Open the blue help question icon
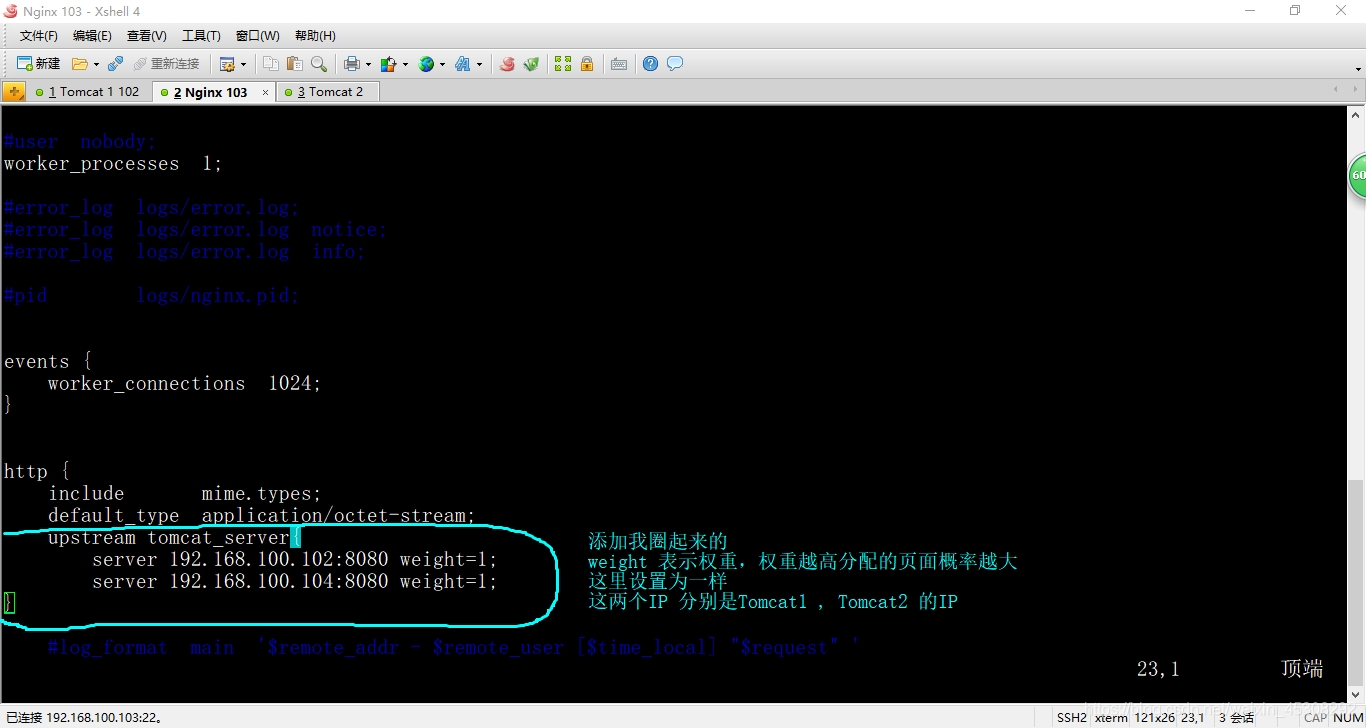This screenshot has width=1366, height=728. [x=651, y=64]
